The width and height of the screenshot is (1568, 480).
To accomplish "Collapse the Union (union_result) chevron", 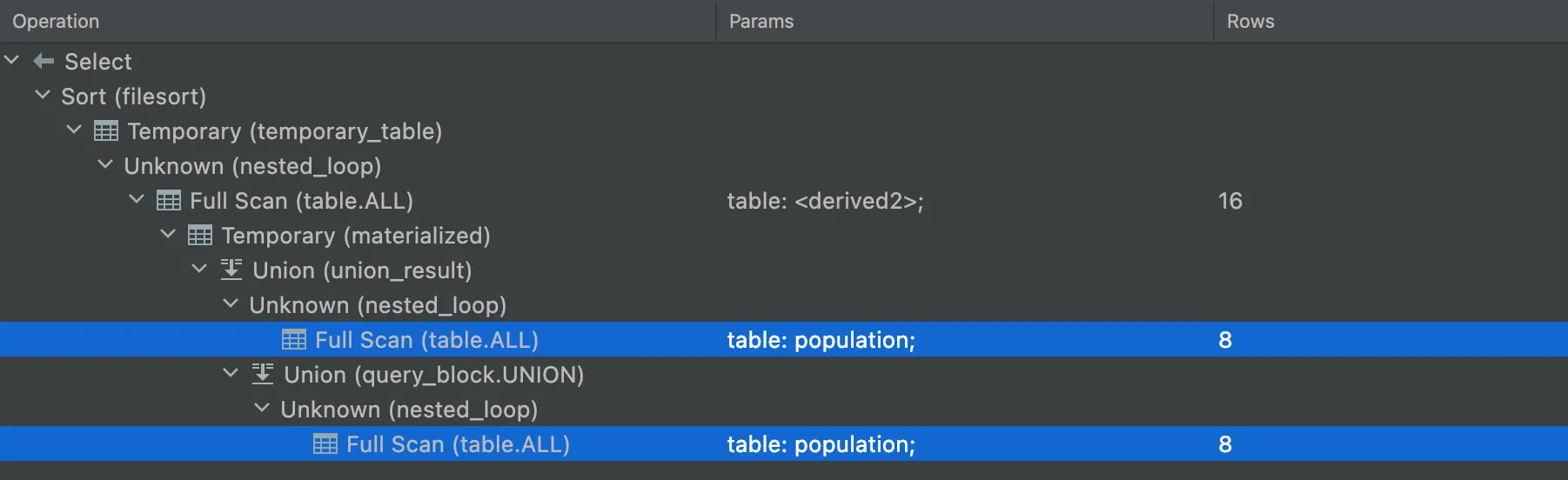I will pos(199,270).
